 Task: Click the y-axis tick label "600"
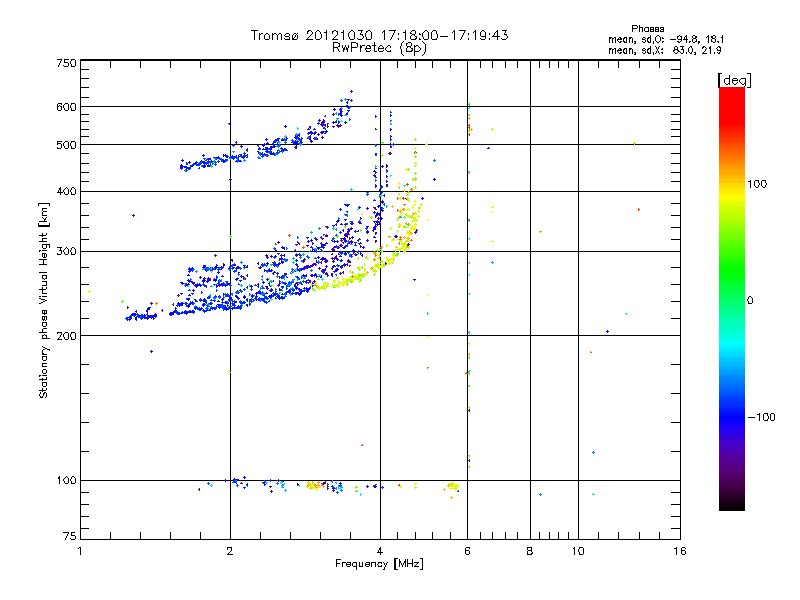click(67, 107)
